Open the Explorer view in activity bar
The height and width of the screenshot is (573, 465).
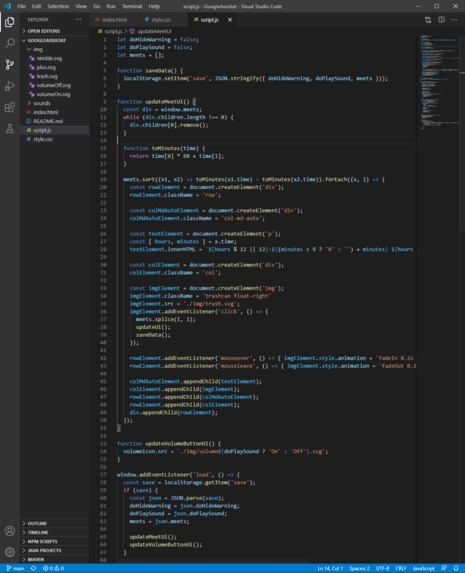point(10,22)
